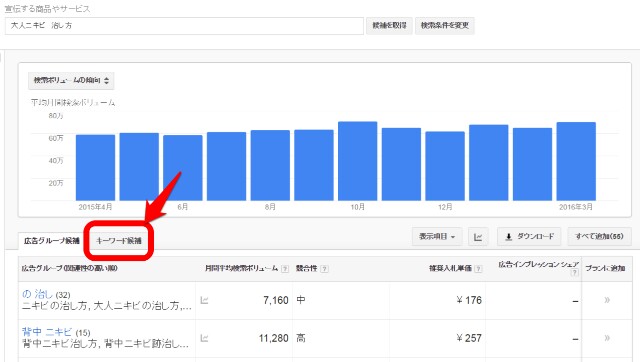
Task: Click the keyword input field 大人ニキビ 治し方
Action: click(x=184, y=26)
